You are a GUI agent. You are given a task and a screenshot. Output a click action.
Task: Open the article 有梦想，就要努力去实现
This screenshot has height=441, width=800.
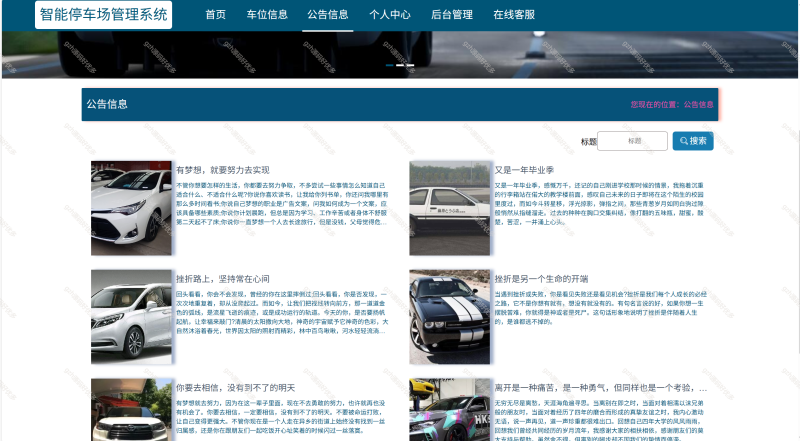(222, 170)
